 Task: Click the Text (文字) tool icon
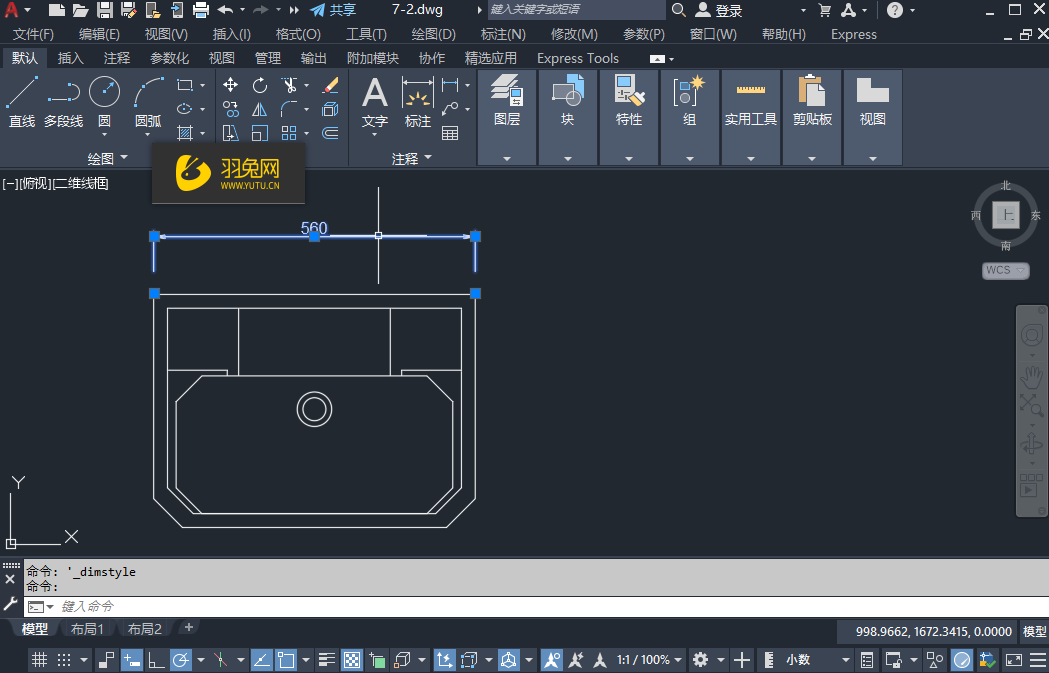click(375, 102)
